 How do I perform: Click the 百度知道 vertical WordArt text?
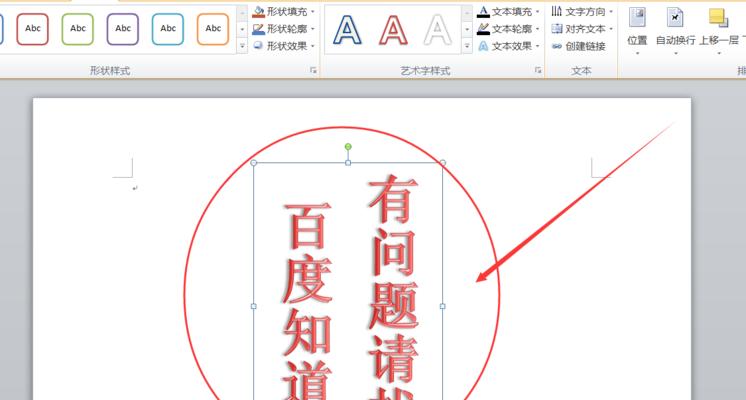pos(307,302)
